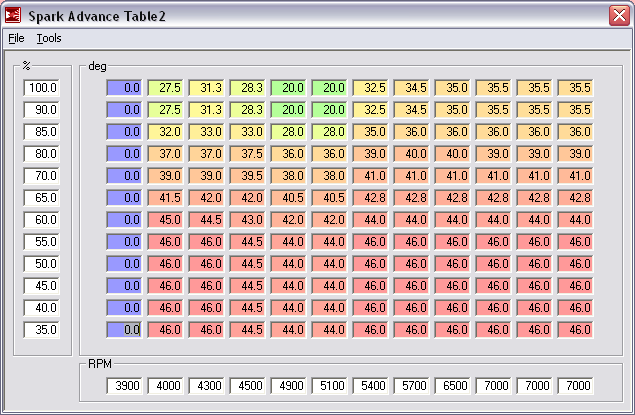Select the 40.0 percent load field

[42, 308]
